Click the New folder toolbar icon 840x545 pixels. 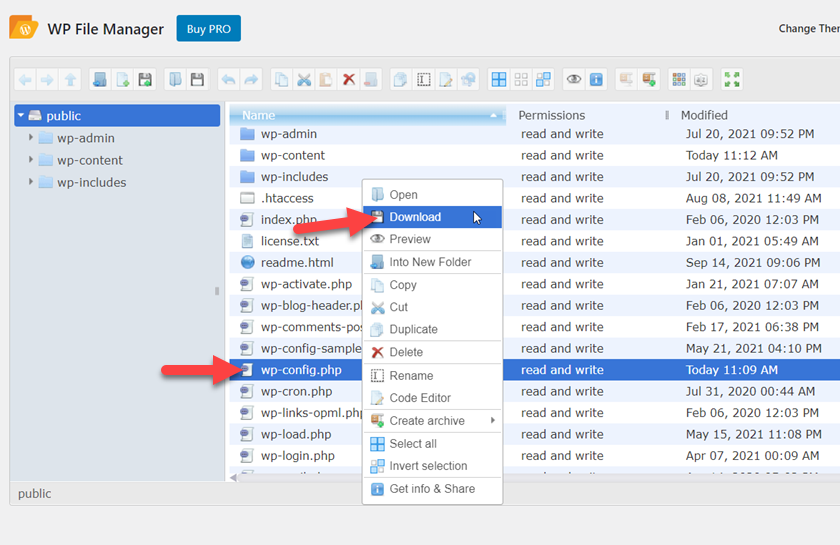100,80
